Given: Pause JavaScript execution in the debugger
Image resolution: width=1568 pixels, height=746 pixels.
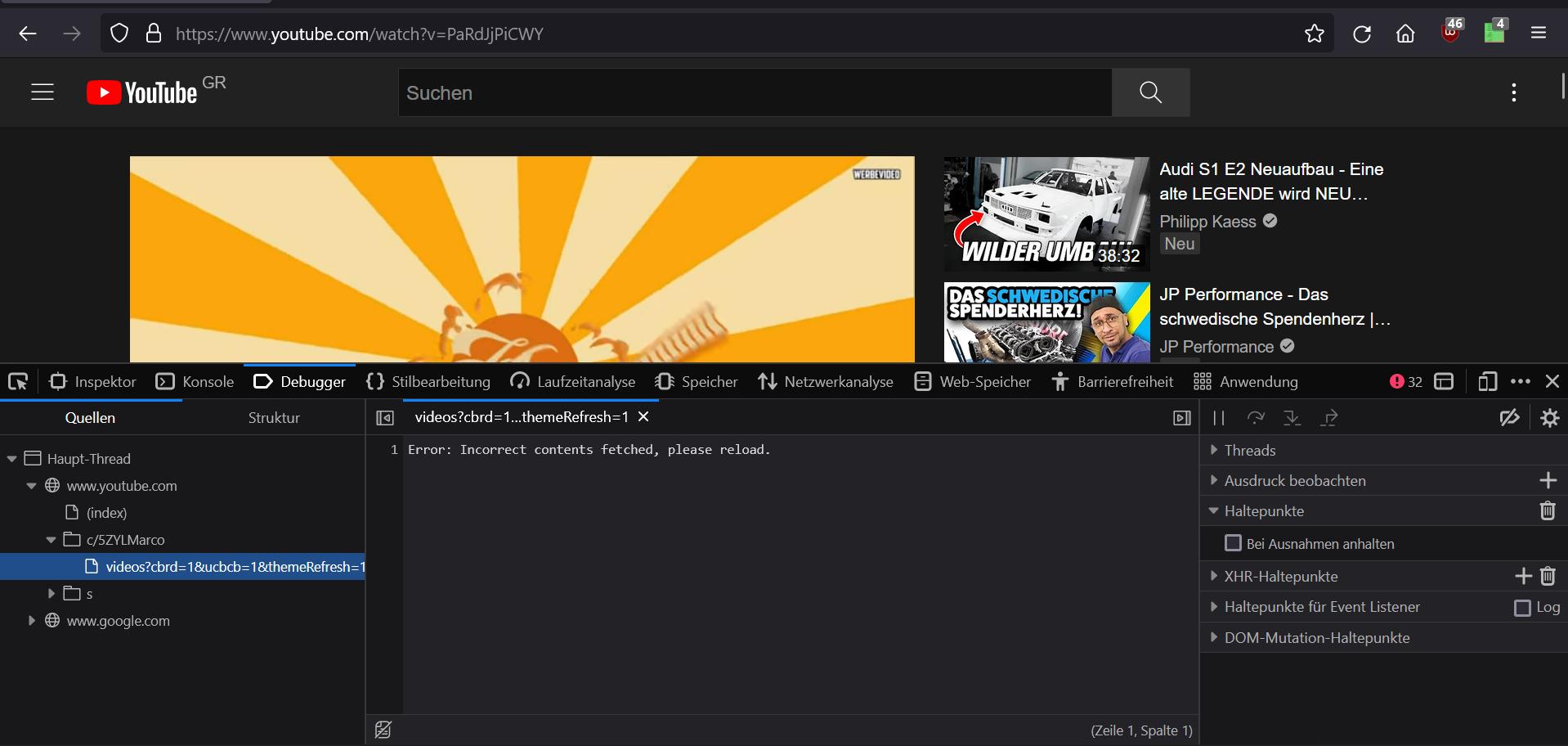Looking at the screenshot, I should (1217, 417).
